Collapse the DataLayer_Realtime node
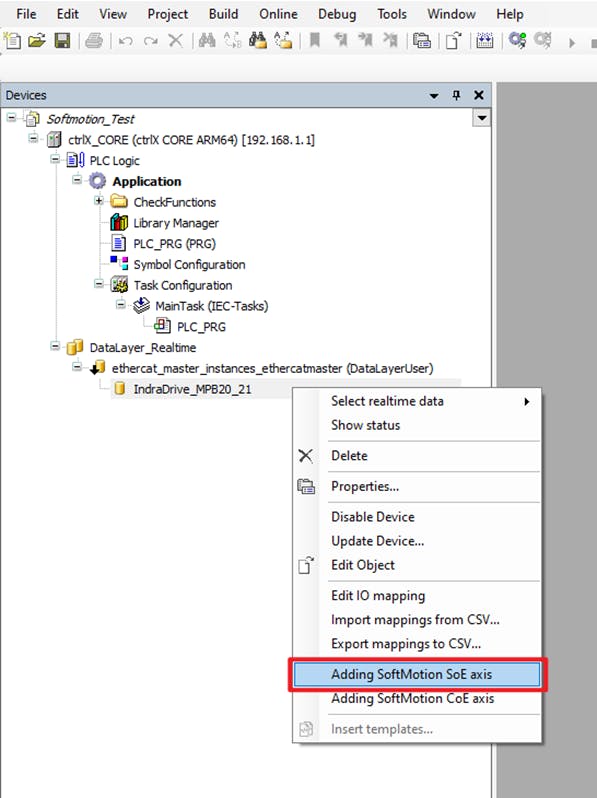This screenshot has height=798, width=597. [55, 346]
